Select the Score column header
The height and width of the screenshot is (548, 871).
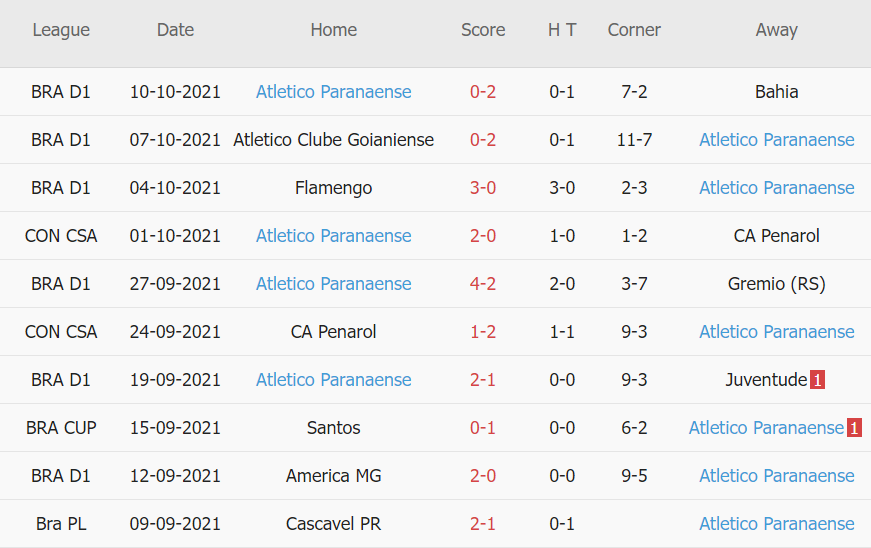tap(483, 30)
